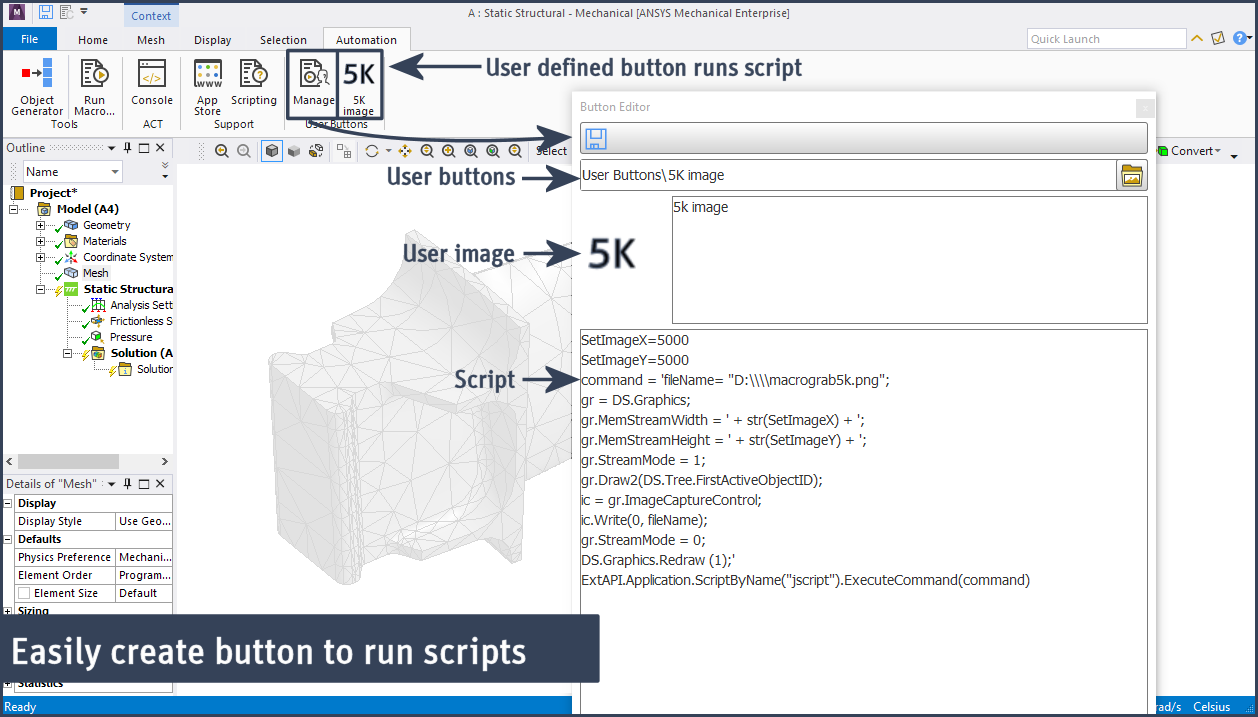Activate the Pan tool

click(405, 151)
